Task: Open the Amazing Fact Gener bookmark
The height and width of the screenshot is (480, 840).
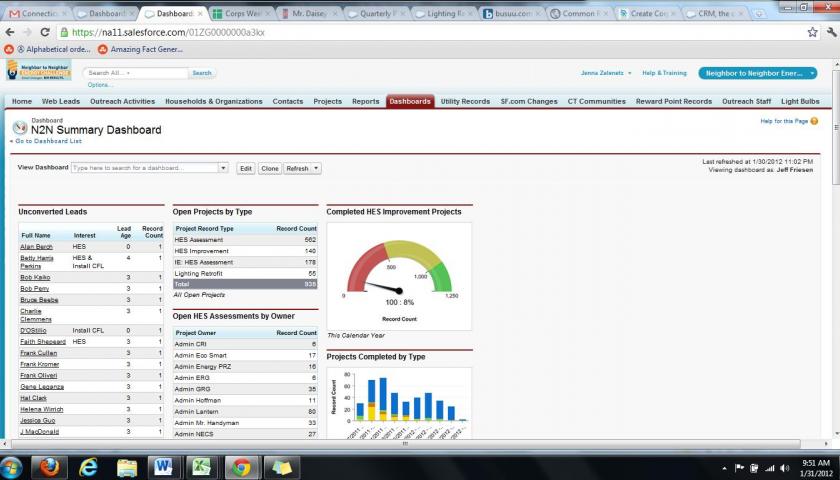Action: pos(140,49)
